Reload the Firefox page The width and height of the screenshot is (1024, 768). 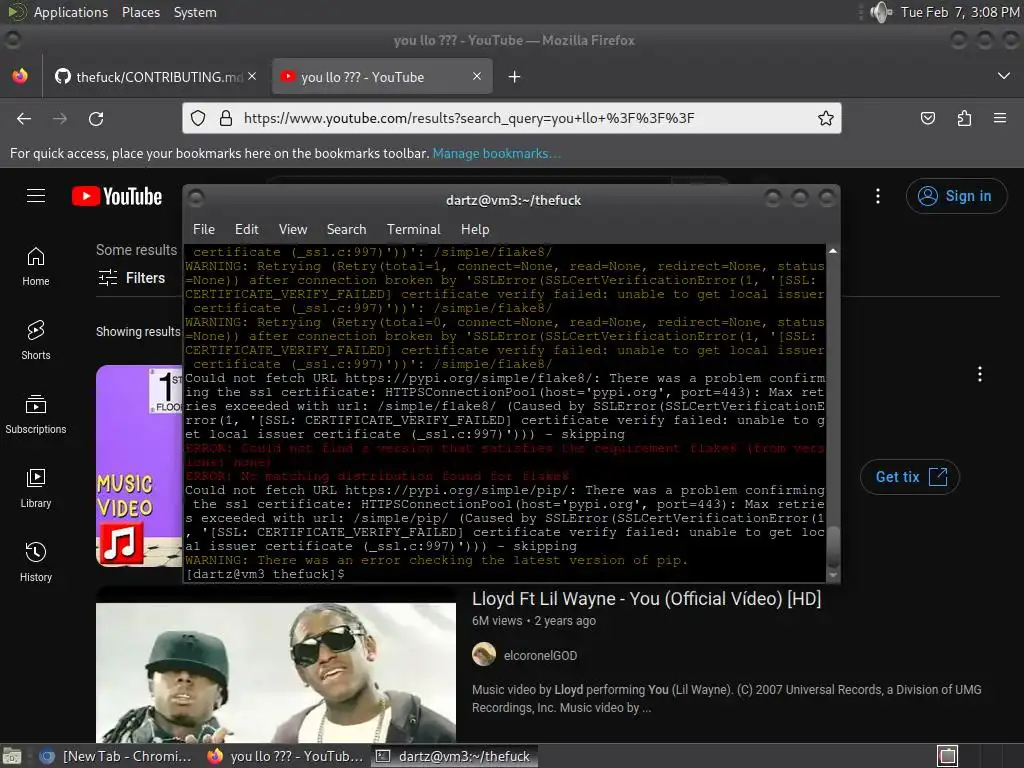(96, 118)
